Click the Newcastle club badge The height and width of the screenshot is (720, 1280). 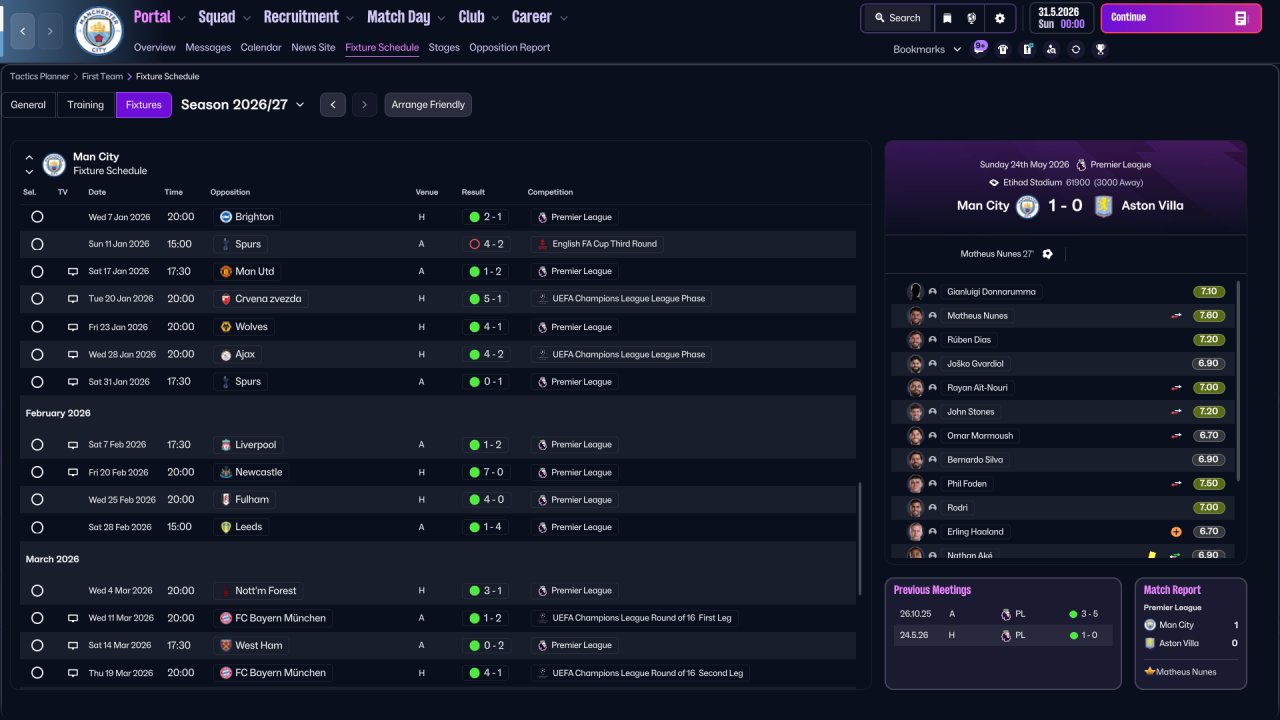226,472
